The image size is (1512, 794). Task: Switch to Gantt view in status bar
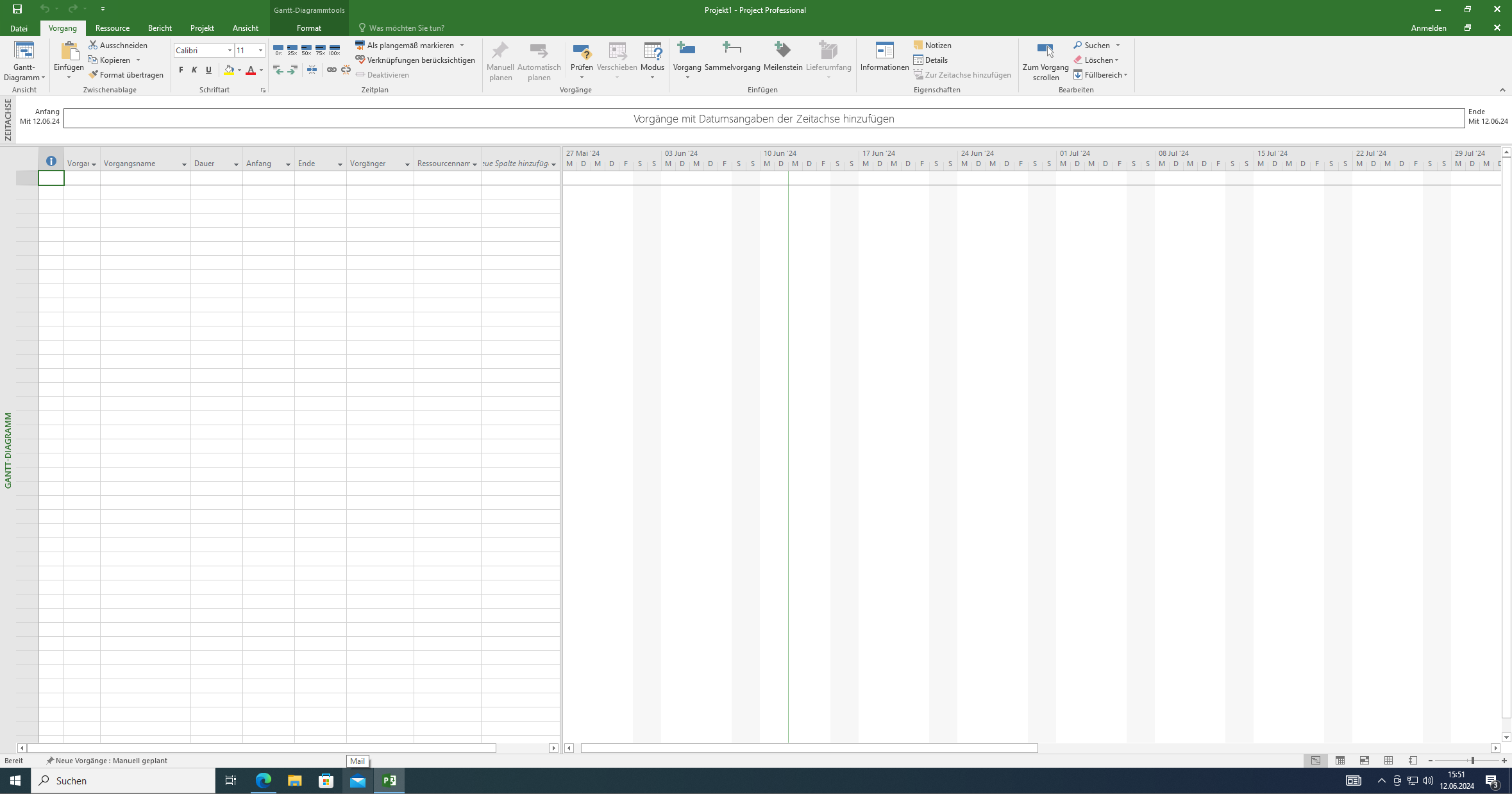(x=1316, y=761)
